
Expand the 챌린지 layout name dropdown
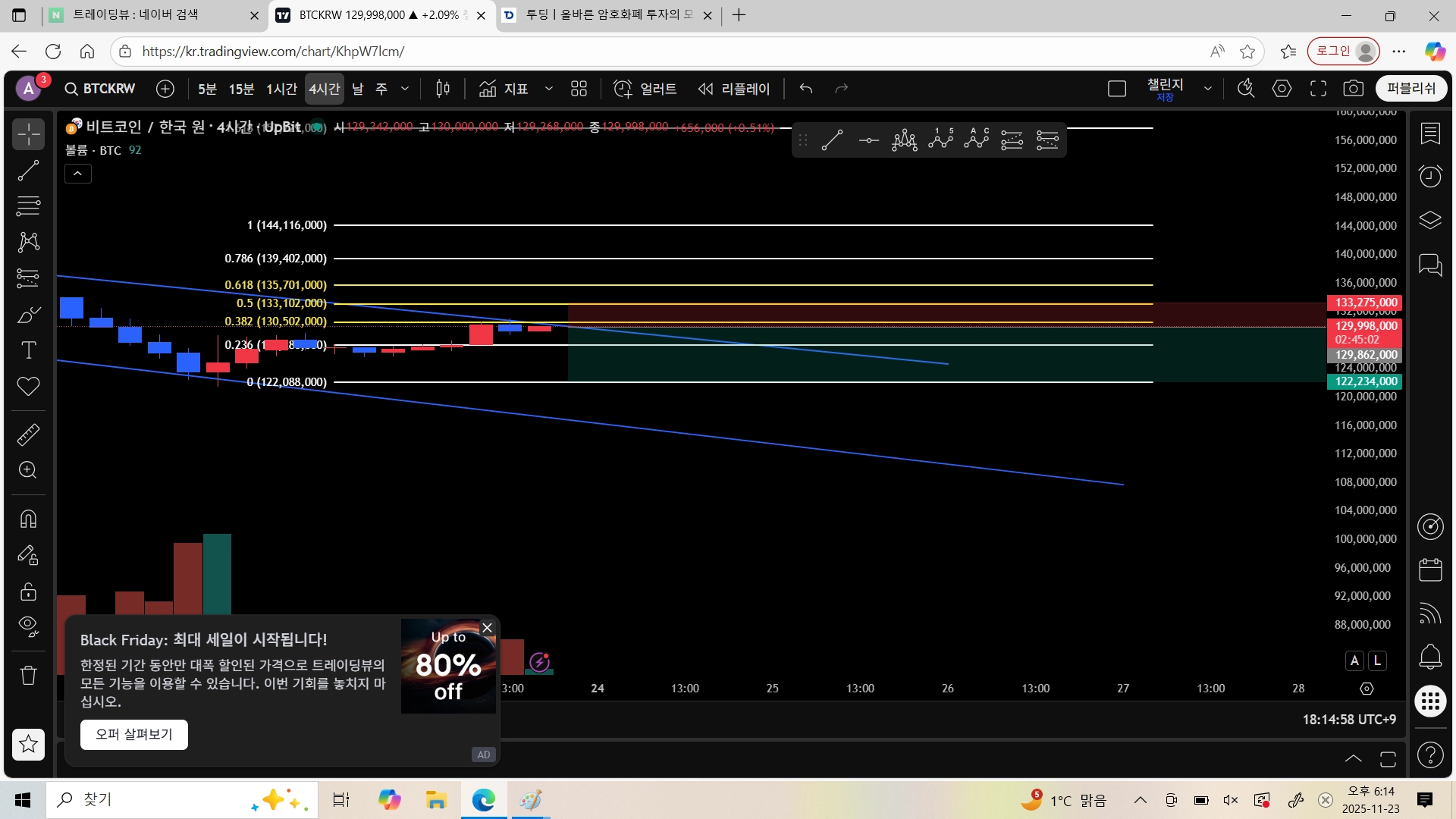(x=1207, y=89)
